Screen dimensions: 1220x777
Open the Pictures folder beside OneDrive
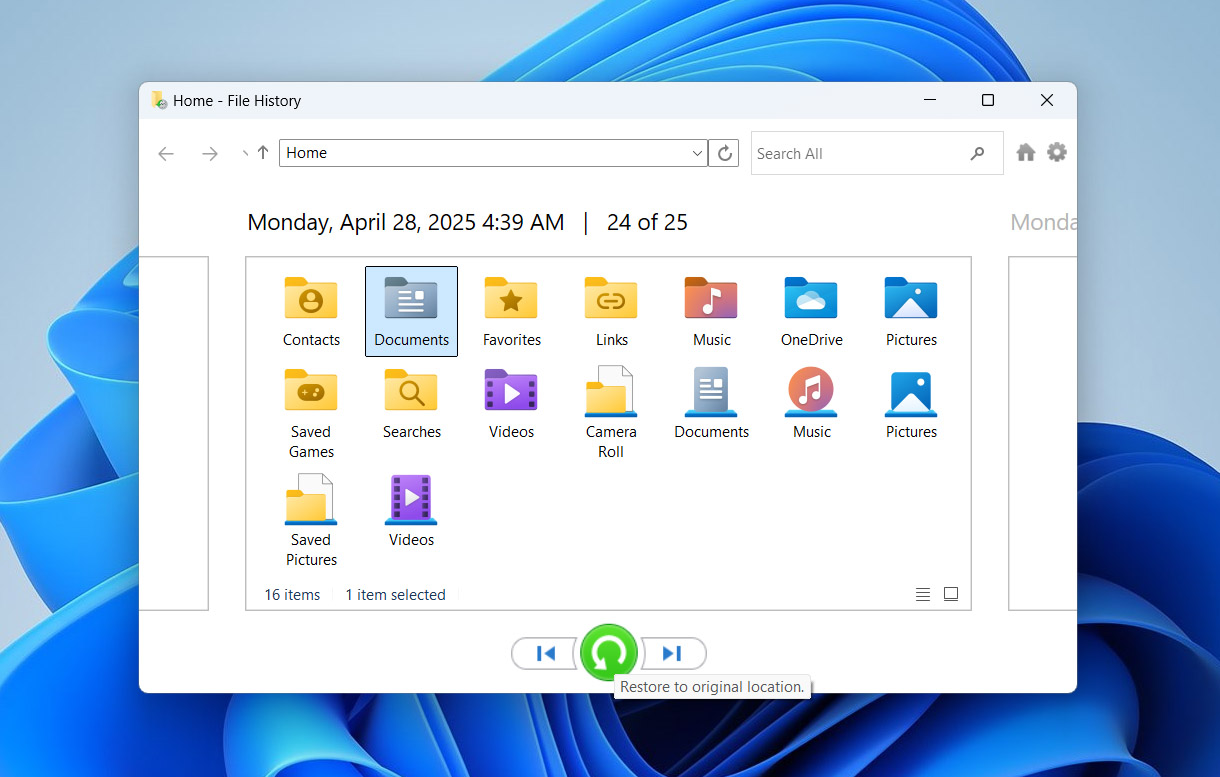tap(911, 311)
